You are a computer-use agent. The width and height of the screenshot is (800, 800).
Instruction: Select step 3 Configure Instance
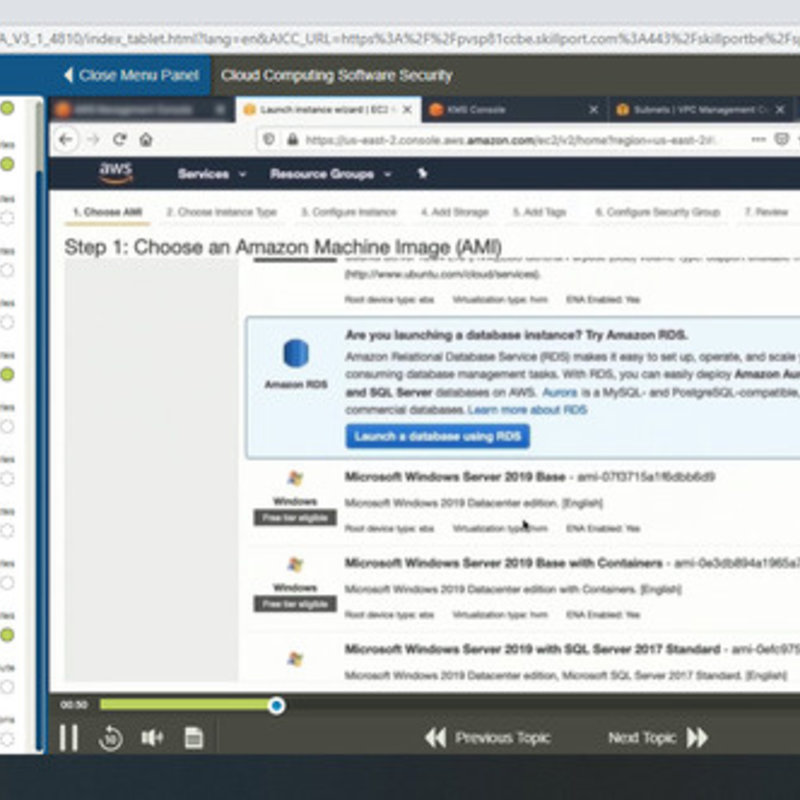coord(348,212)
